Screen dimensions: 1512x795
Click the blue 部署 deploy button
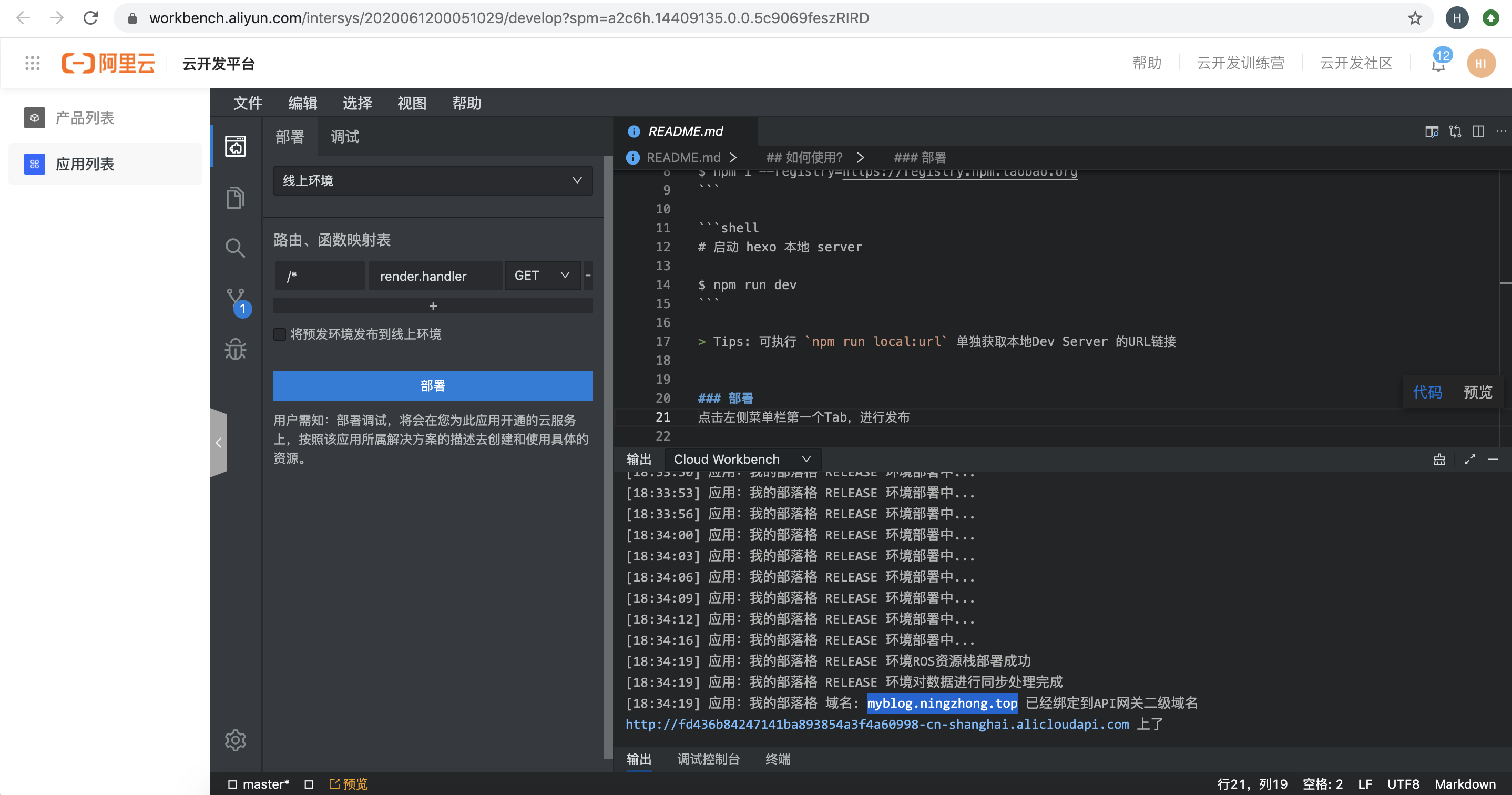point(433,386)
